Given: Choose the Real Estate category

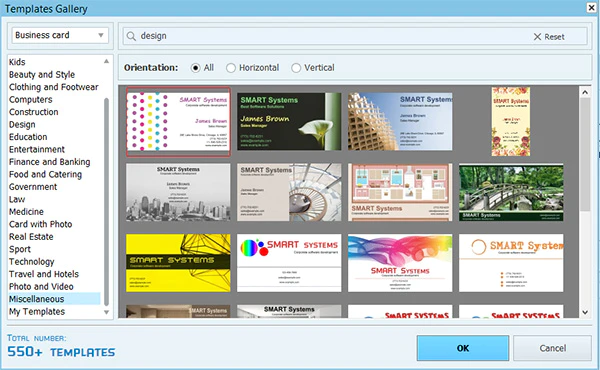Looking at the screenshot, I should [31, 237].
